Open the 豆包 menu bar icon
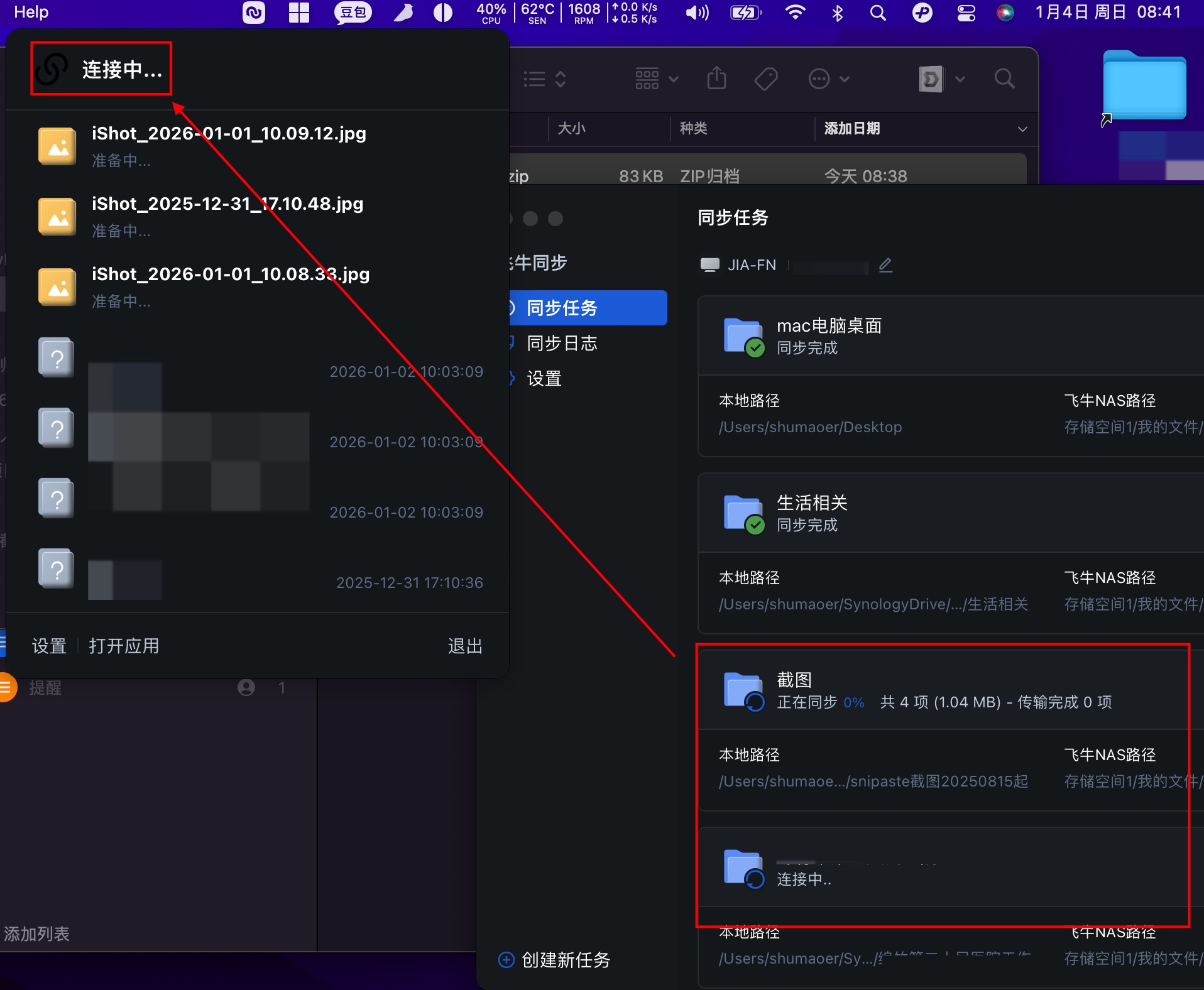The height and width of the screenshot is (990, 1204). coord(353,13)
